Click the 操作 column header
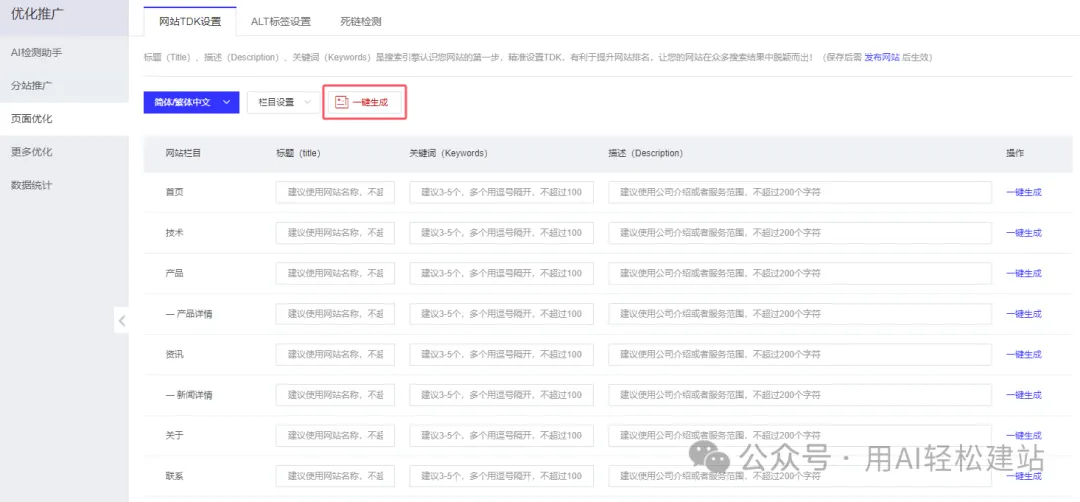This screenshot has height=502, width=1080. click(1015, 154)
